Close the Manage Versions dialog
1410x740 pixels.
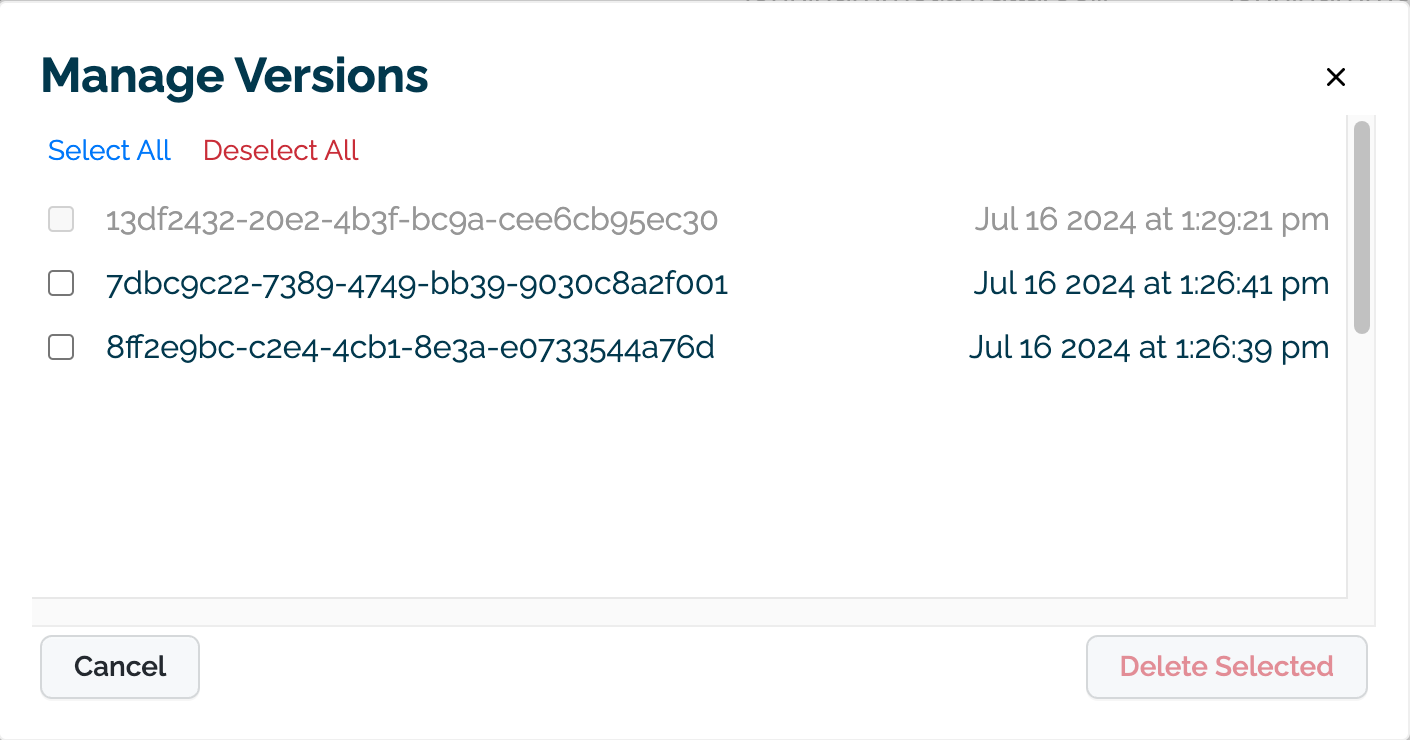[x=1335, y=77]
